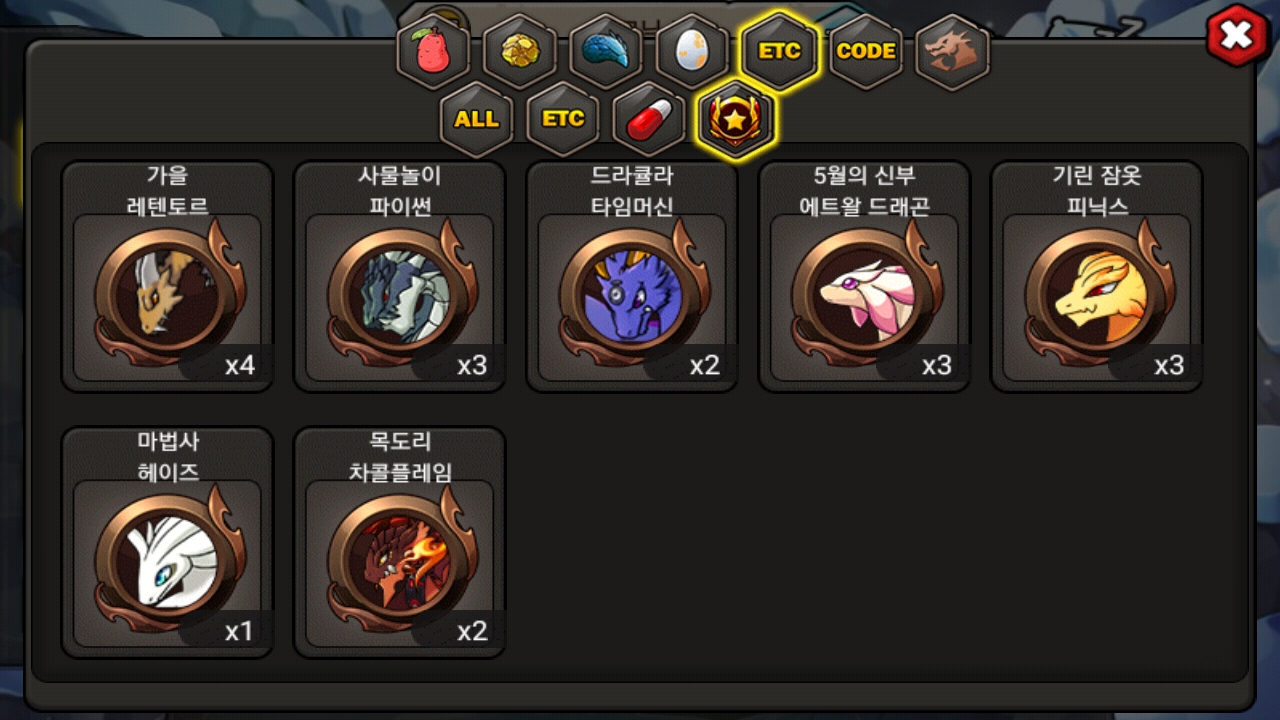
Task: Select the top-row yellow ETC tab
Action: pos(780,51)
